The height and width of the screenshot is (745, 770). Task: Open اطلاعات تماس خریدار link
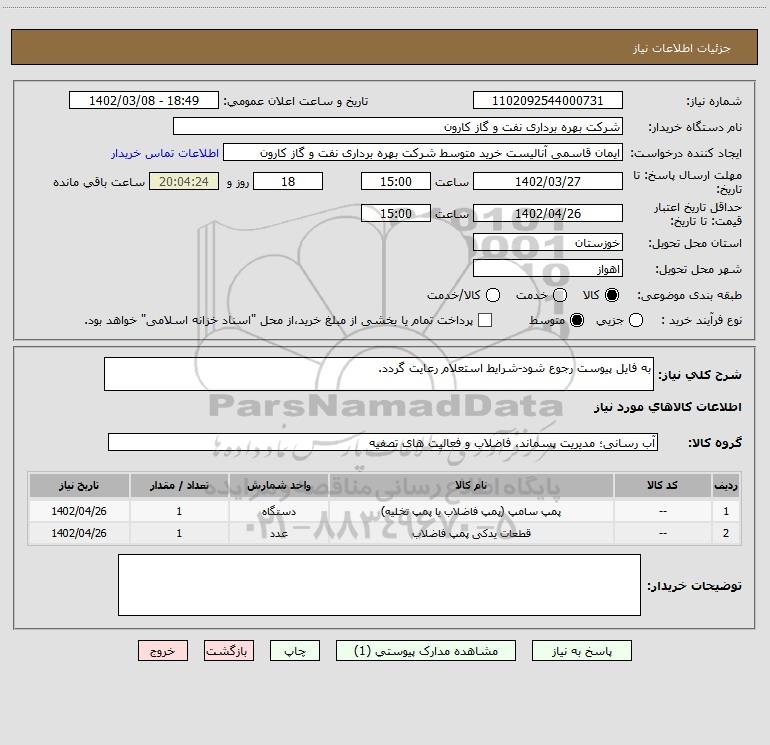click(x=165, y=153)
